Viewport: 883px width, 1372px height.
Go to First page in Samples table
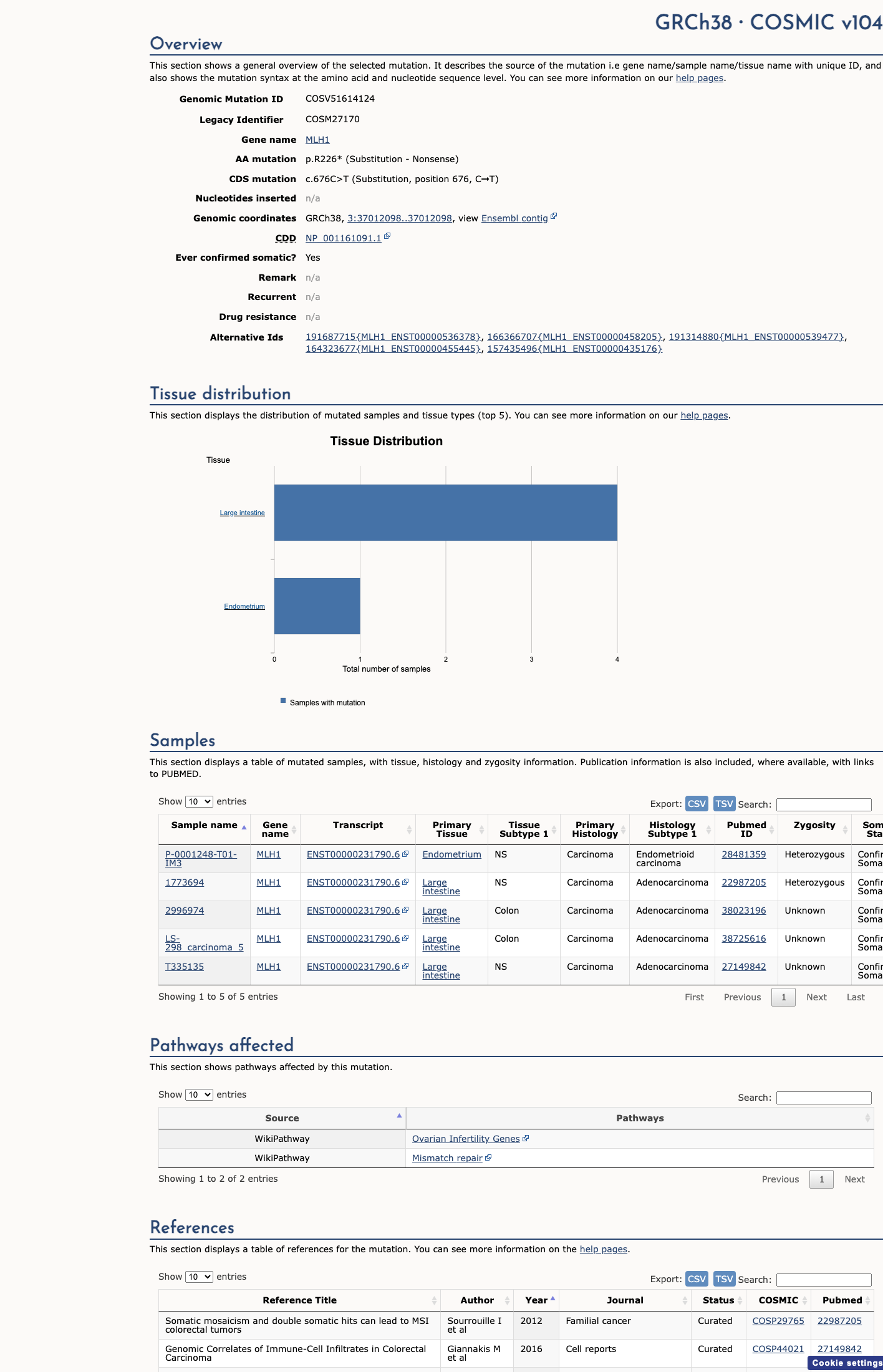coord(694,997)
